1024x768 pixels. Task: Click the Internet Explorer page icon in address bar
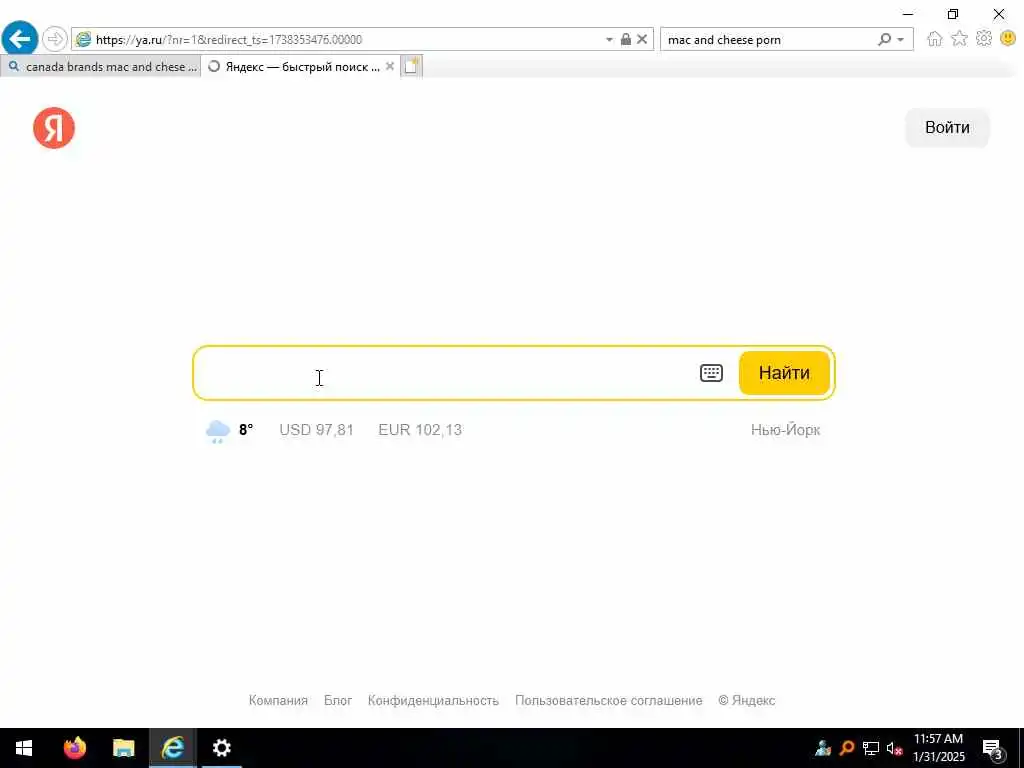(x=83, y=40)
